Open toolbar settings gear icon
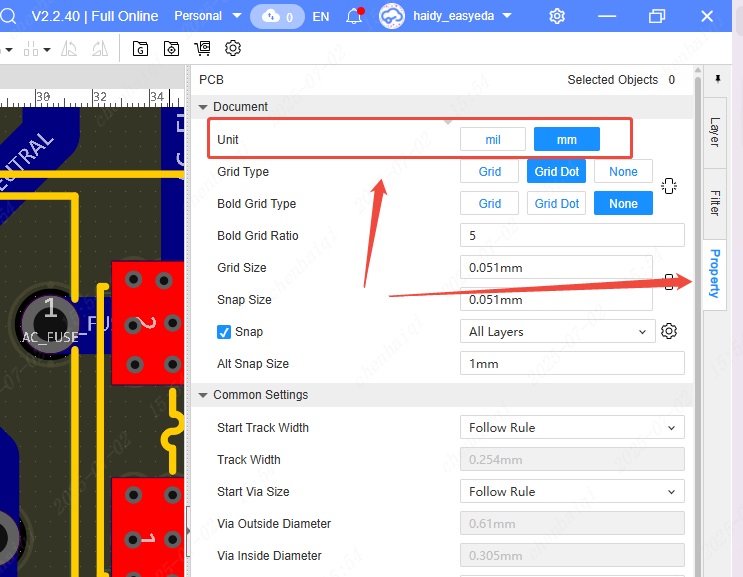 pos(233,48)
